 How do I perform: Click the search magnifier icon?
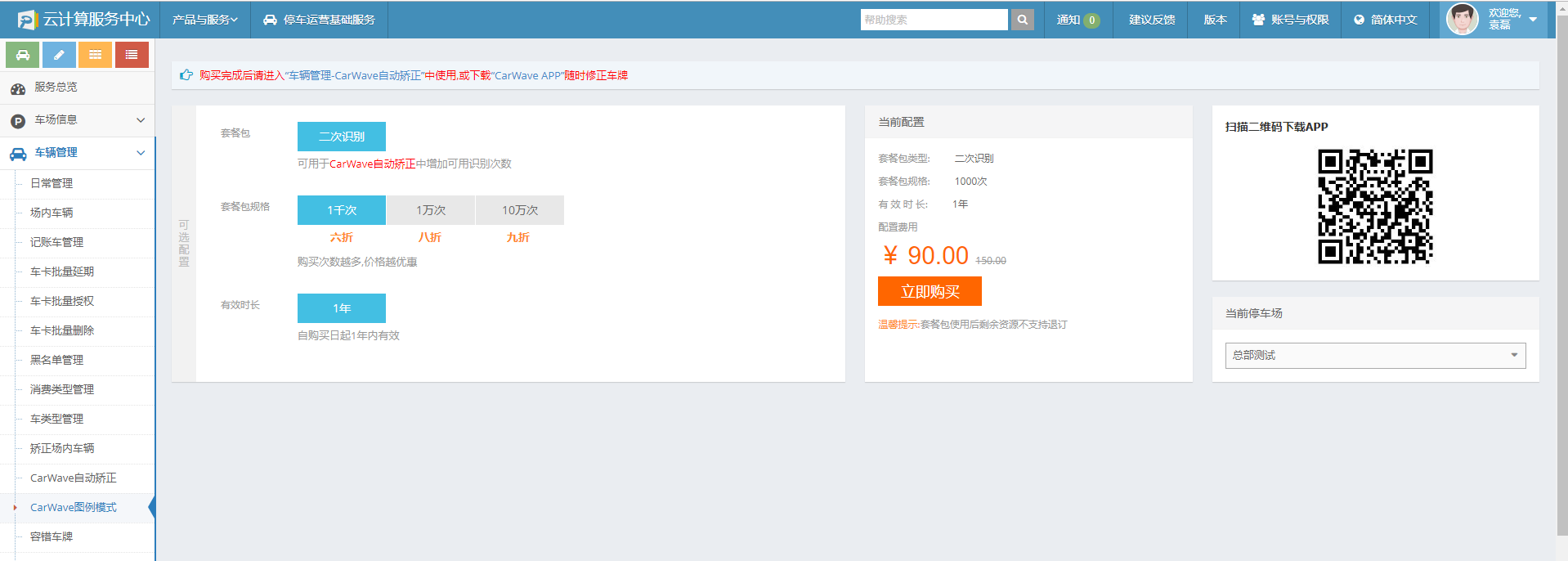click(x=1022, y=20)
